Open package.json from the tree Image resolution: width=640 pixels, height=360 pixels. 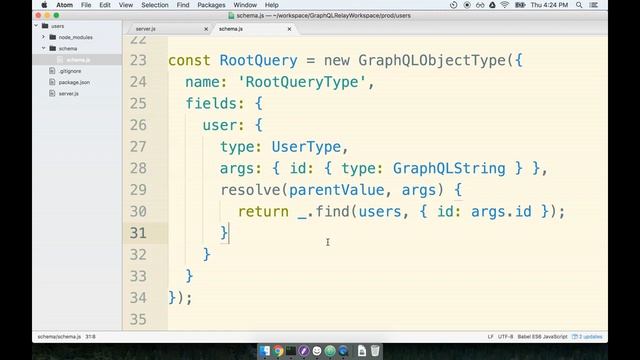point(74,82)
